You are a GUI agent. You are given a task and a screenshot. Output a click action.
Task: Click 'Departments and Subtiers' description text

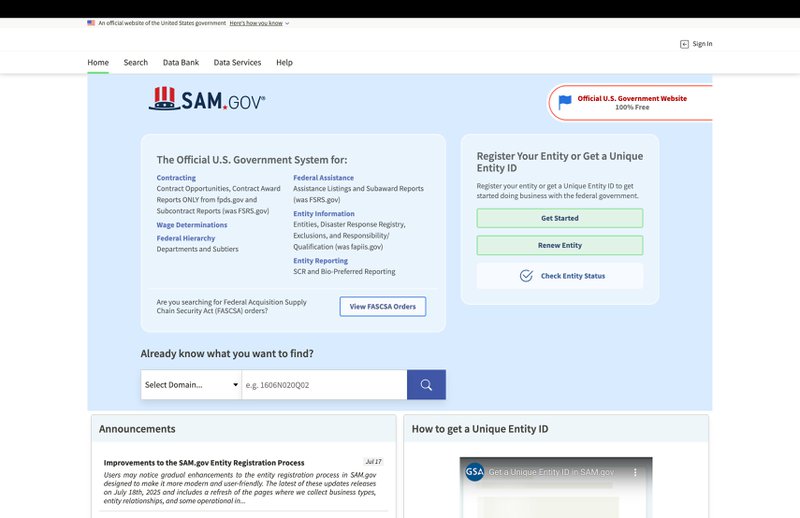[197, 249]
